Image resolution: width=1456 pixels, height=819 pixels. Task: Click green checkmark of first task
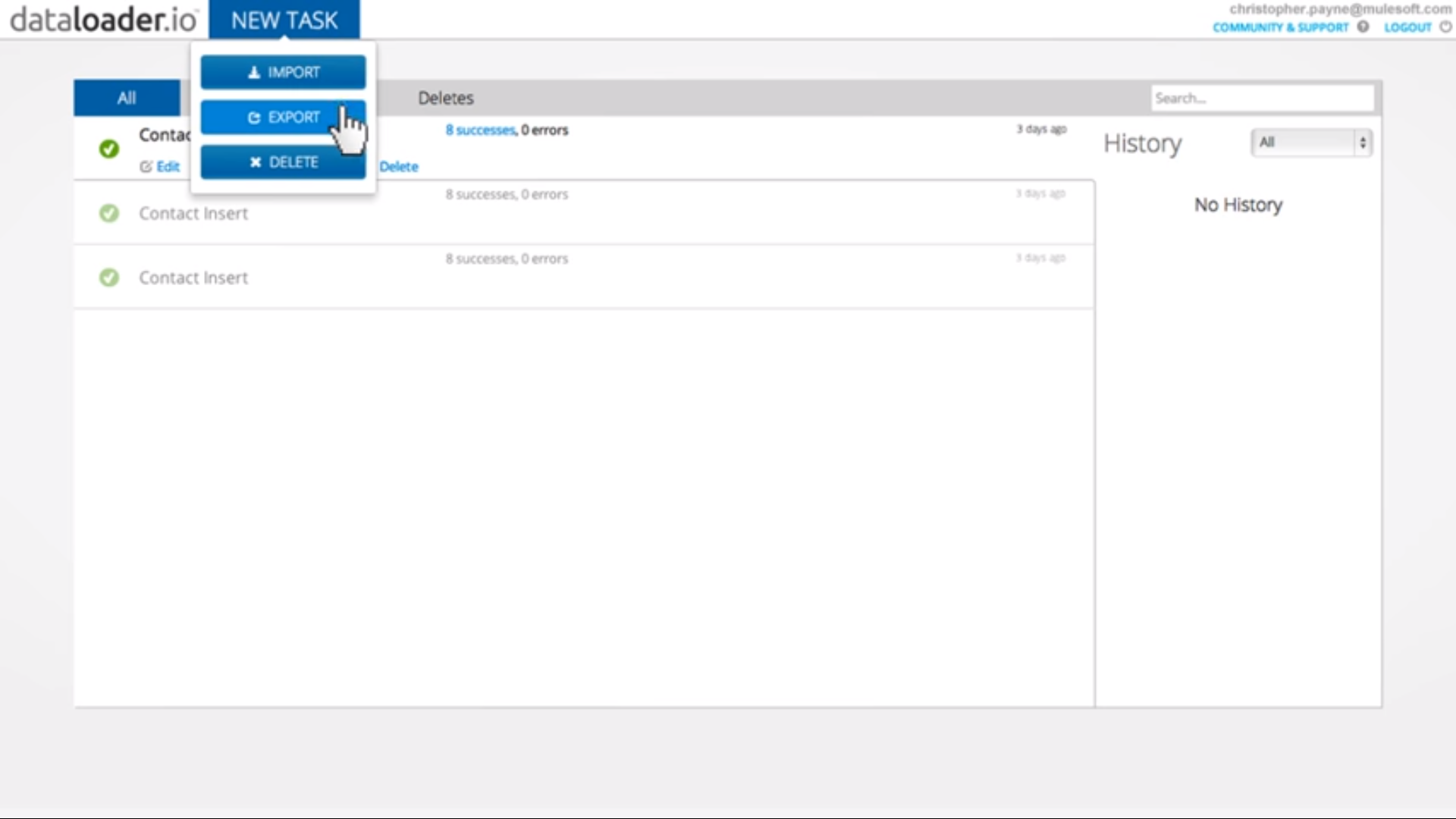(109, 149)
